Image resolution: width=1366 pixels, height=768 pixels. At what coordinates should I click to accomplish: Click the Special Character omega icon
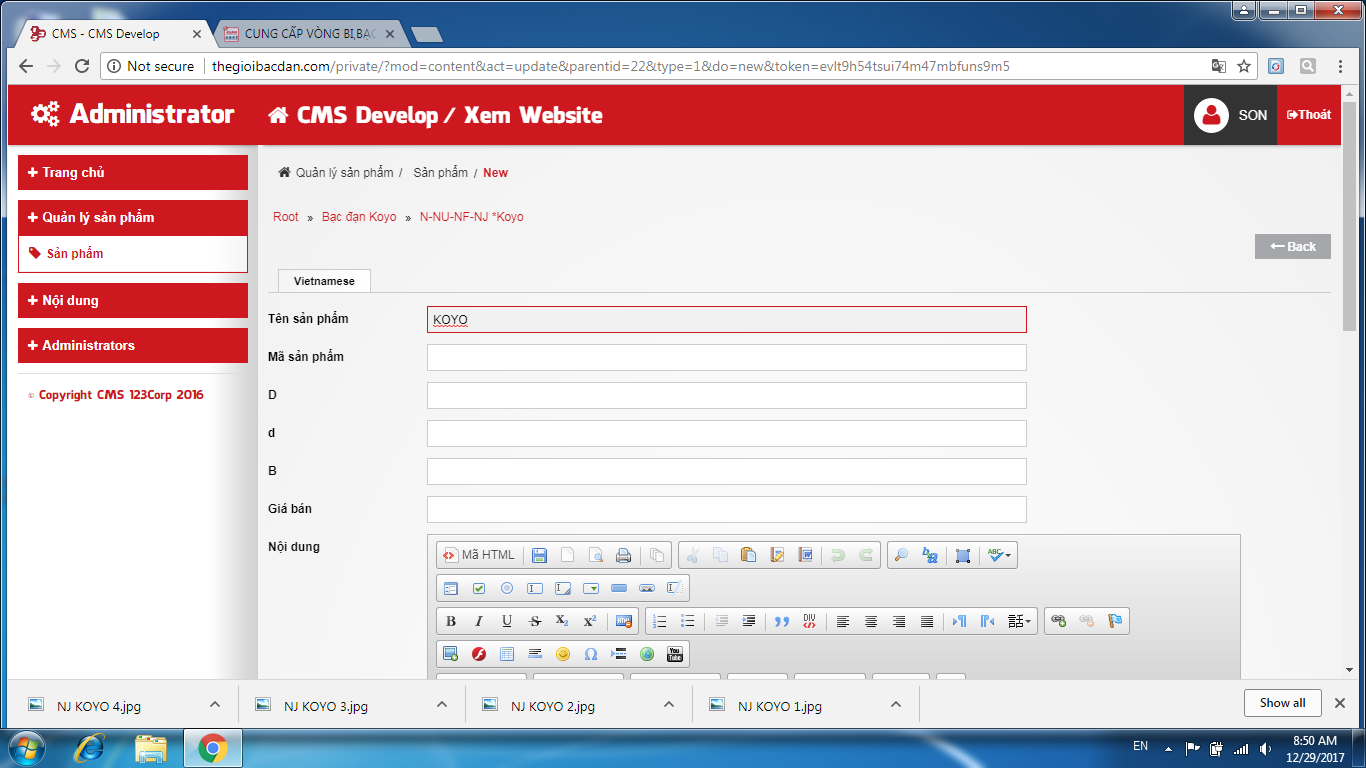coord(591,654)
